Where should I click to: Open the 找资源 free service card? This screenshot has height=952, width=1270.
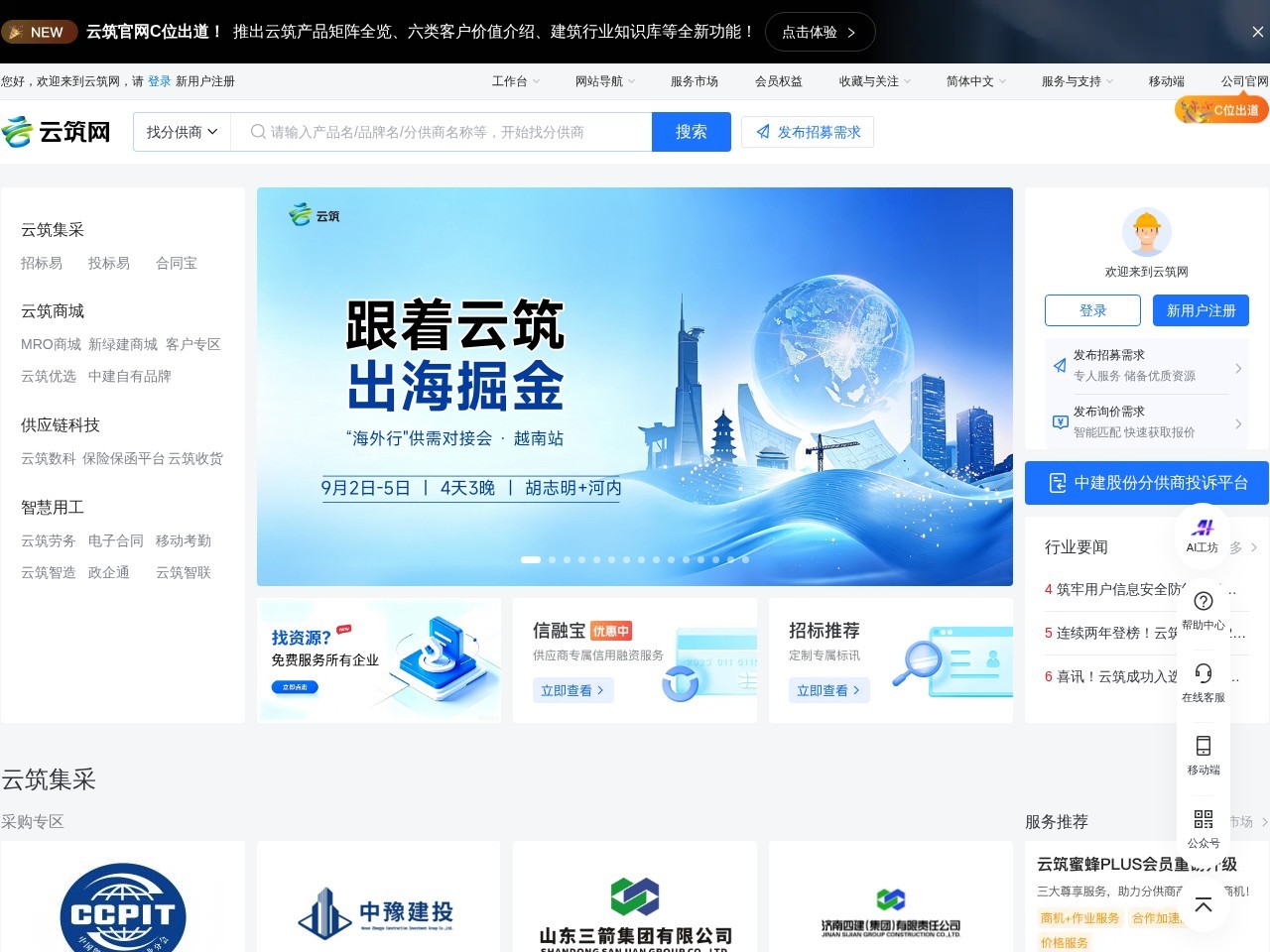379,660
